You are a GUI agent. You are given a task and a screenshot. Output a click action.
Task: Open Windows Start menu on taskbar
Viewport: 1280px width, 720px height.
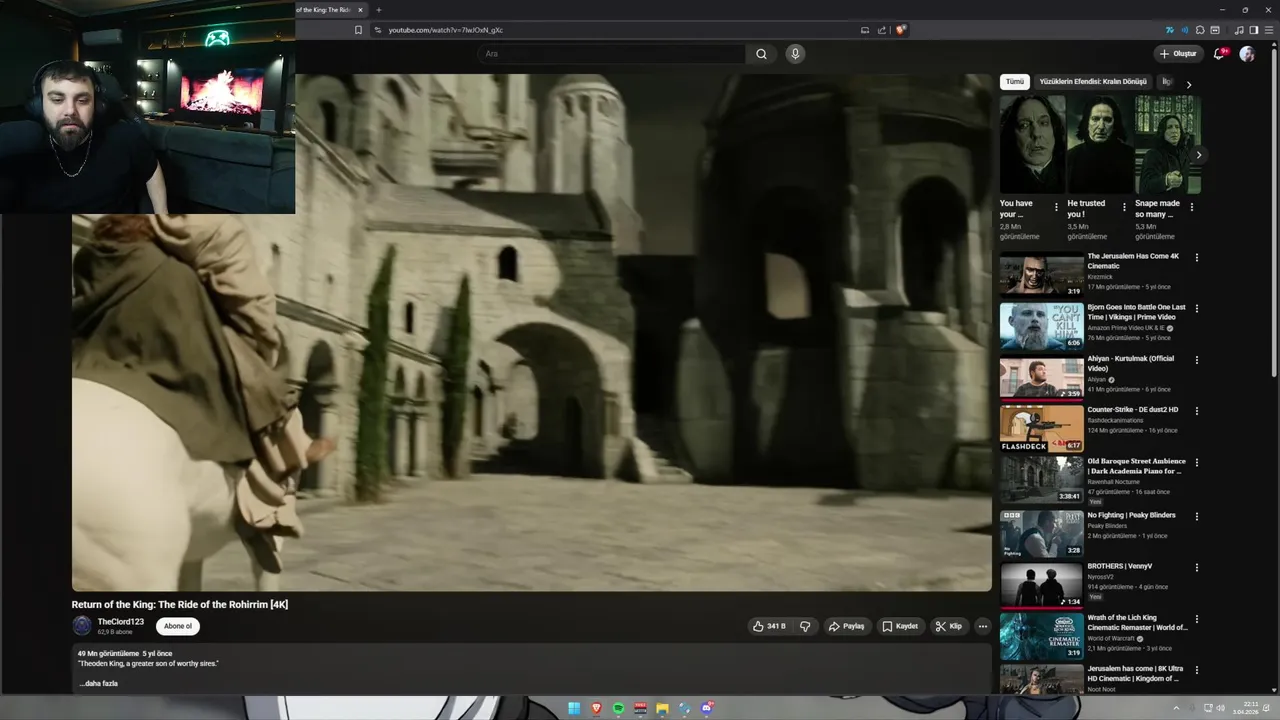pos(574,708)
